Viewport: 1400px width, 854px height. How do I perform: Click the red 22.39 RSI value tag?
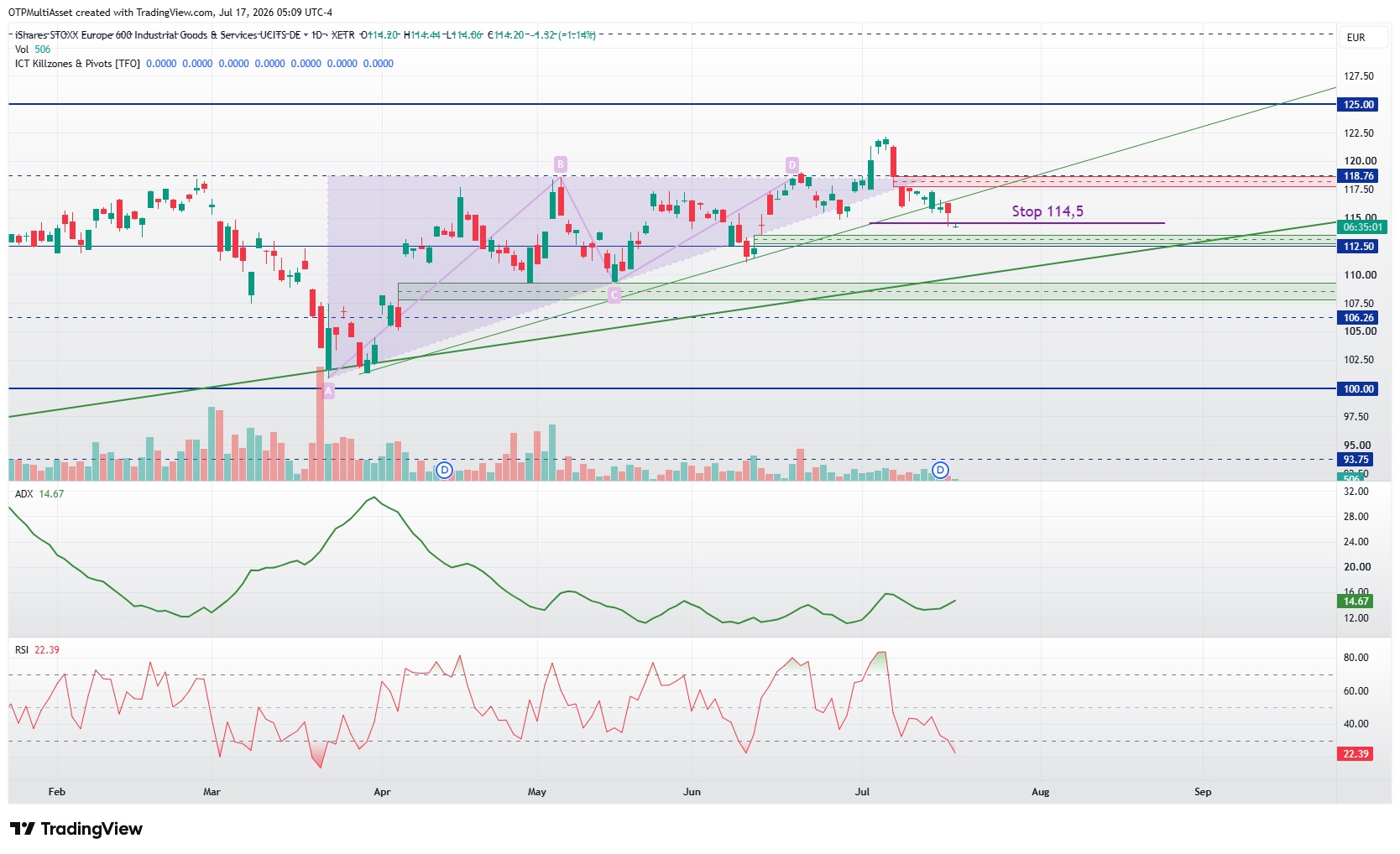pyautogui.click(x=1356, y=754)
